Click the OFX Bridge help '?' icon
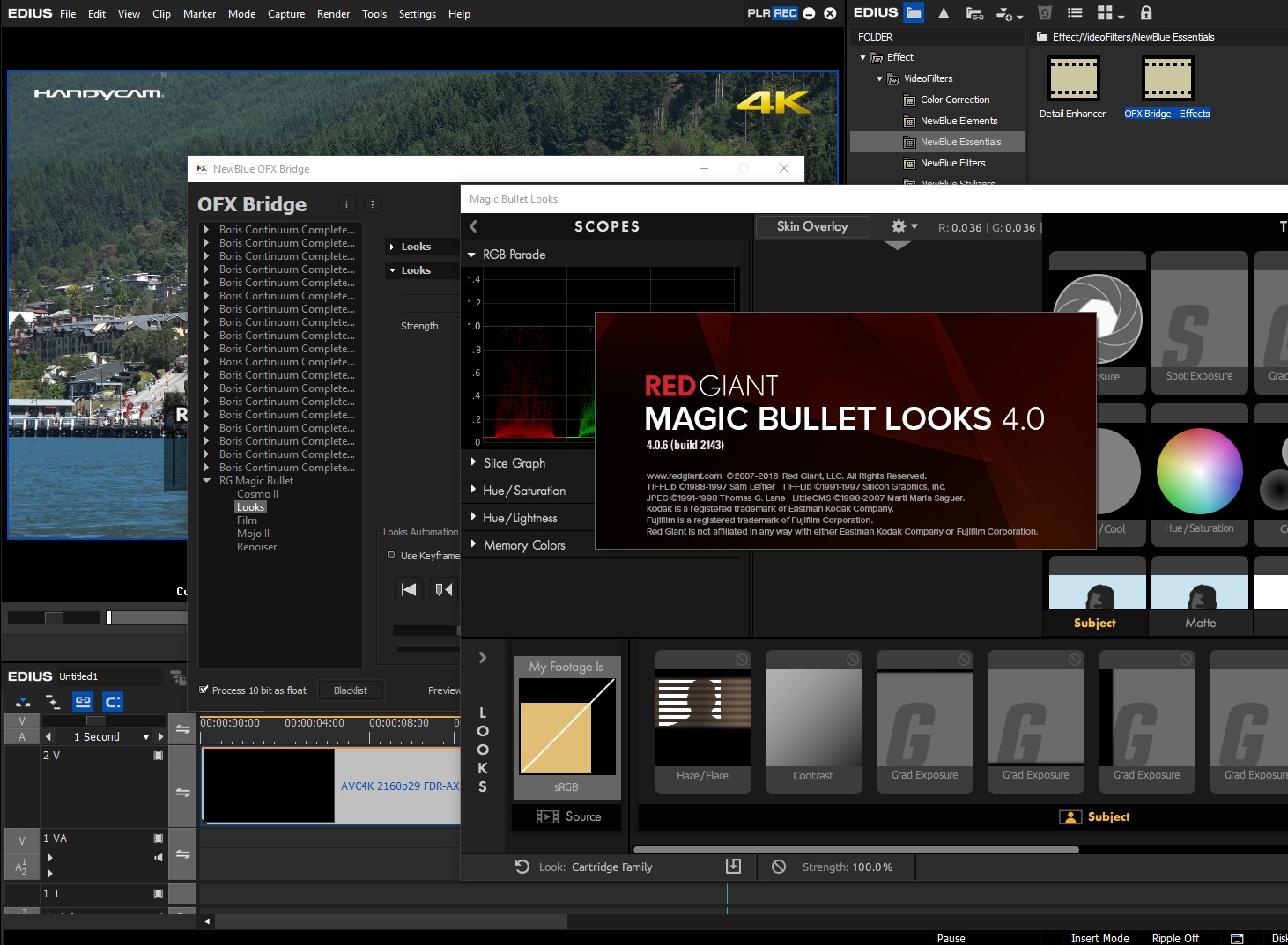This screenshot has height=945, width=1288. coord(373,204)
